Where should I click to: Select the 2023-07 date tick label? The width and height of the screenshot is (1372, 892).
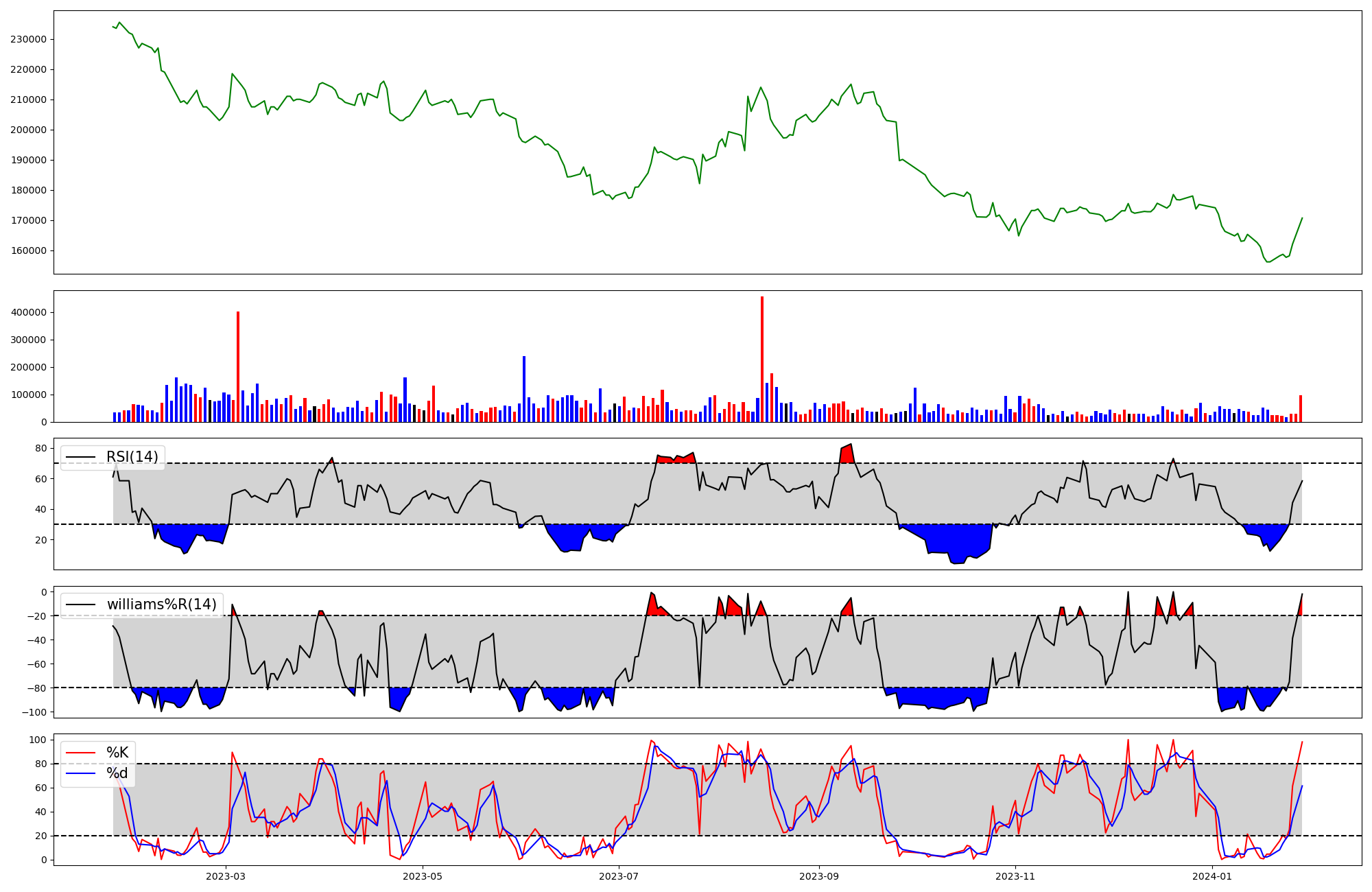click(x=619, y=876)
